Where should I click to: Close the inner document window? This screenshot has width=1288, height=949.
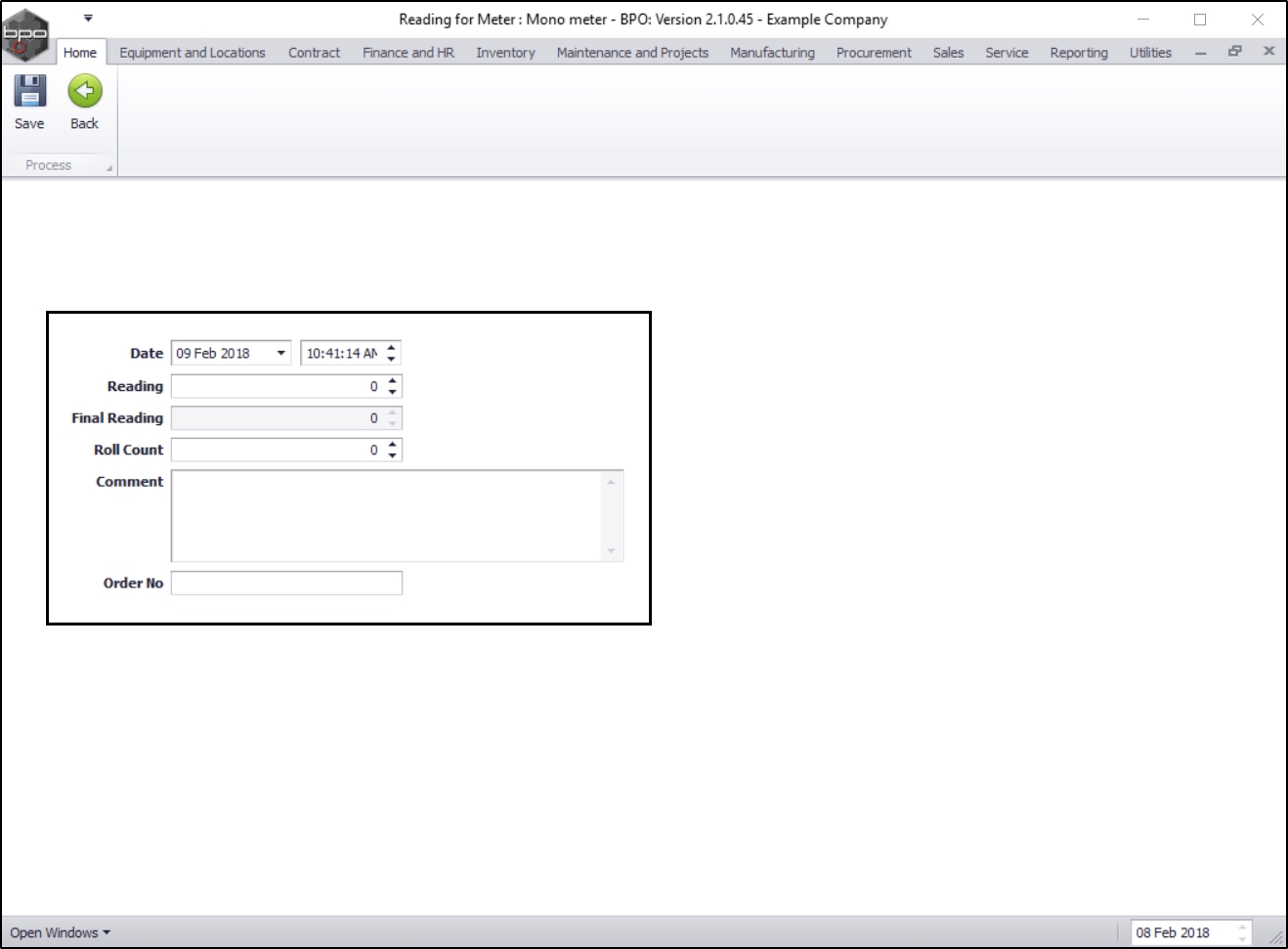click(1268, 51)
